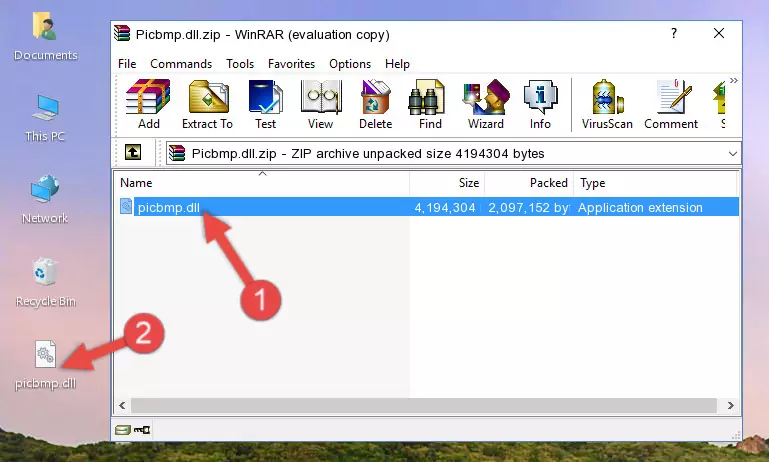Click the 4,194,304 size value
Screen dimensions: 769x462
pyautogui.click(x=445, y=207)
